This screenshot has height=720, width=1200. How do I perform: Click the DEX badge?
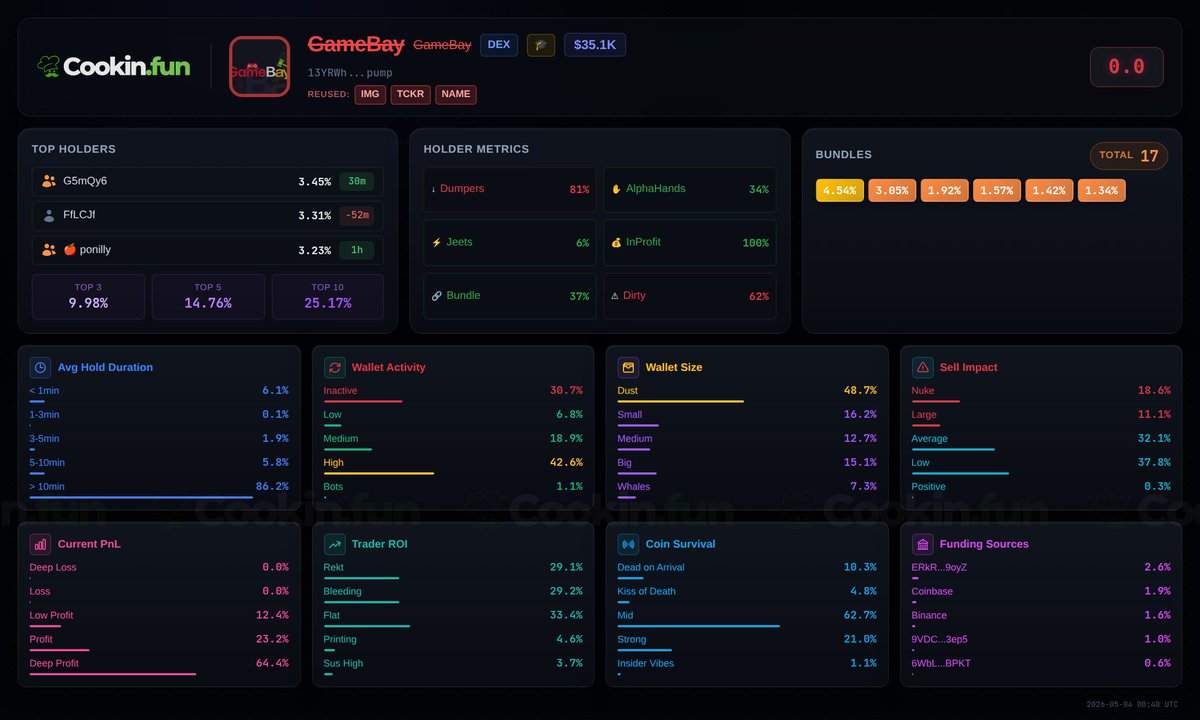499,45
